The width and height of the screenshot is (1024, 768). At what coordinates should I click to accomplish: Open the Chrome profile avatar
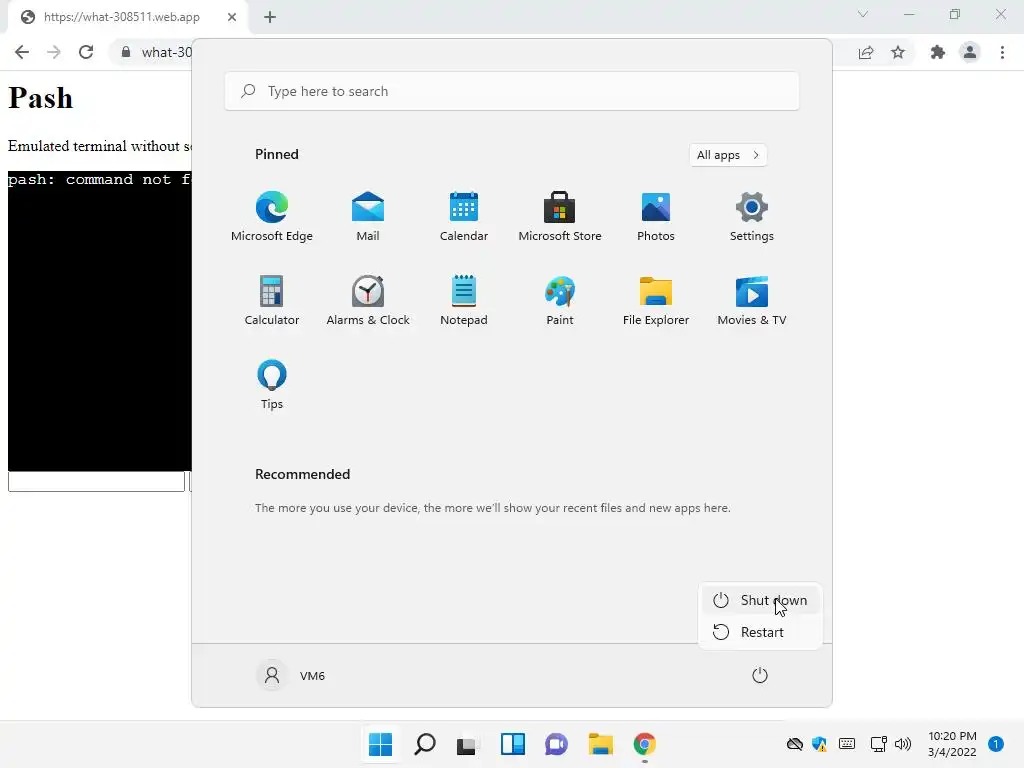tap(970, 52)
